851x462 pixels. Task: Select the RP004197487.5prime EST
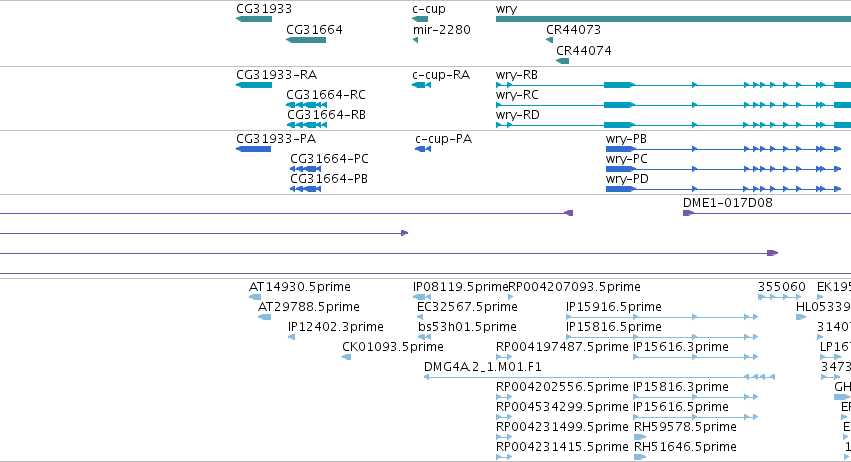coord(504,357)
